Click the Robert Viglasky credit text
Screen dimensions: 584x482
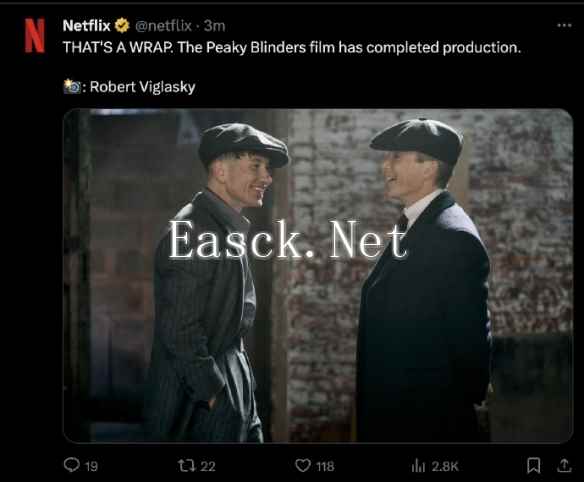pos(143,87)
